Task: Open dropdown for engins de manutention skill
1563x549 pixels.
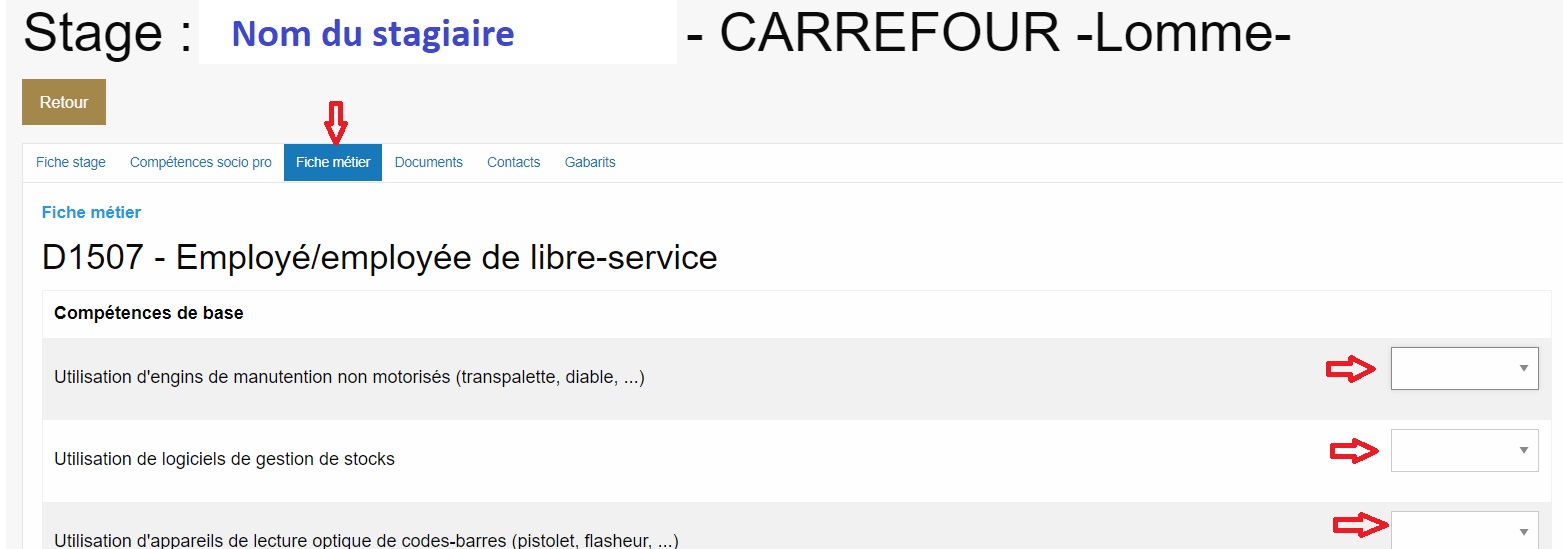Action: pyautogui.click(x=1465, y=368)
